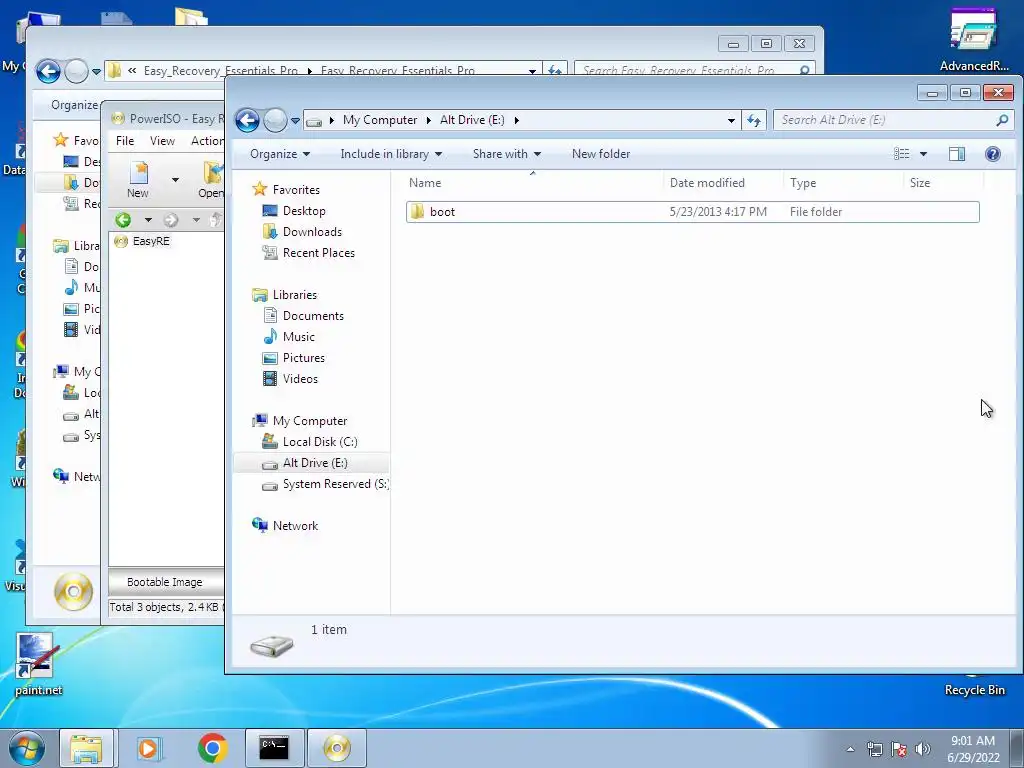Screen dimensions: 1024x768
Task: Open Documents library
Action: coord(313,316)
